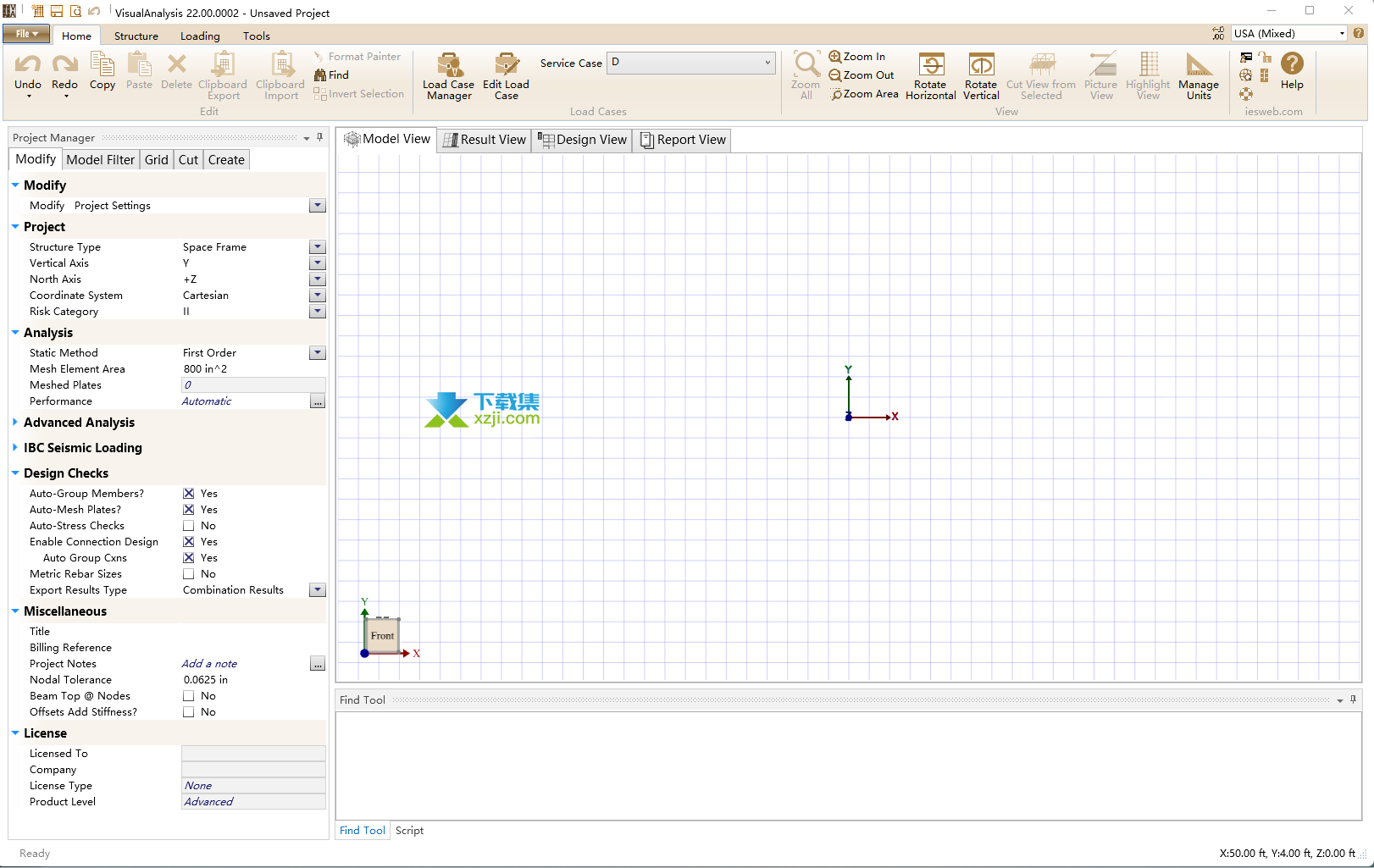
Task: Open Performance ellipsis button
Action: pyautogui.click(x=318, y=401)
